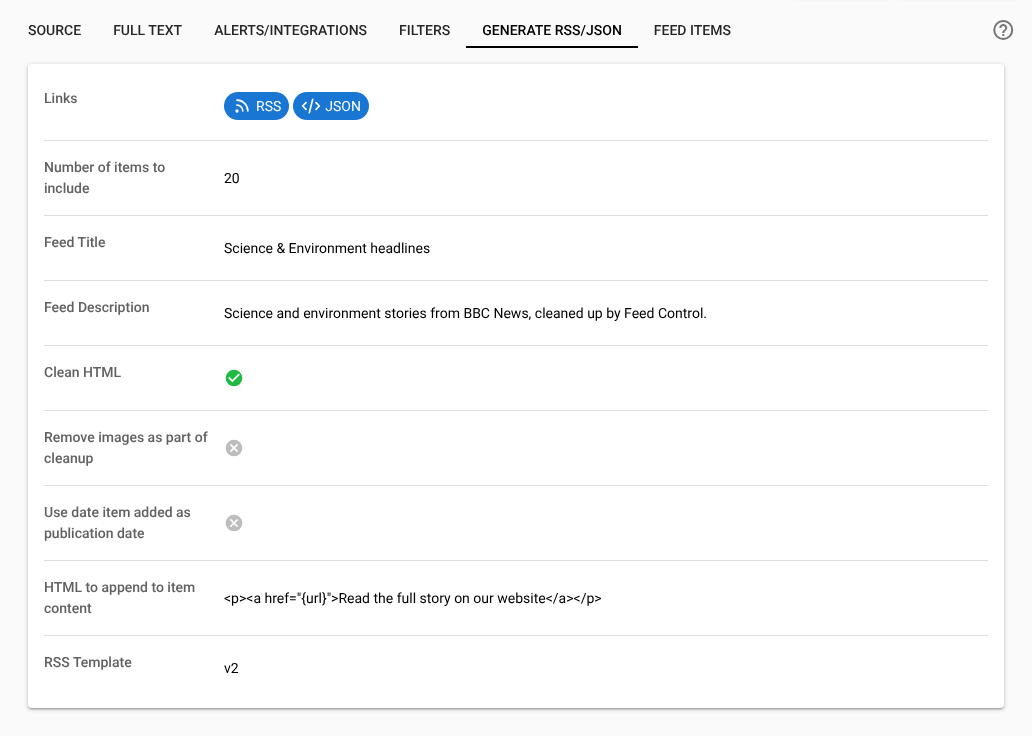Toggle Use date item added as publication date

tap(234, 523)
